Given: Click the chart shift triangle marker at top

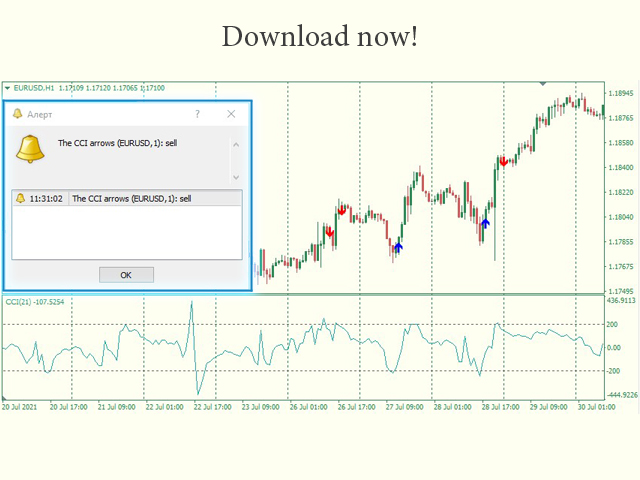Looking at the screenshot, I should pyautogui.click(x=543, y=84).
